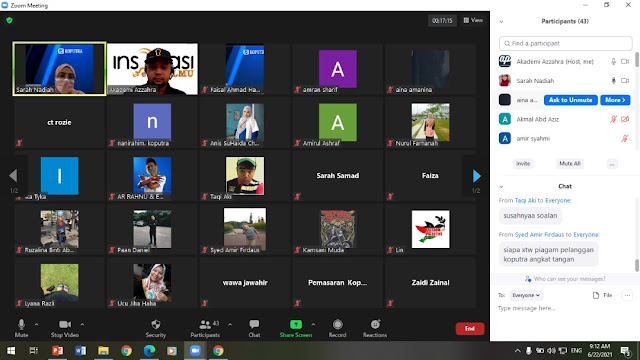Image resolution: width=640 pixels, height=360 pixels.
Task: Expand arrow next to Participants
Action: coord(230,324)
